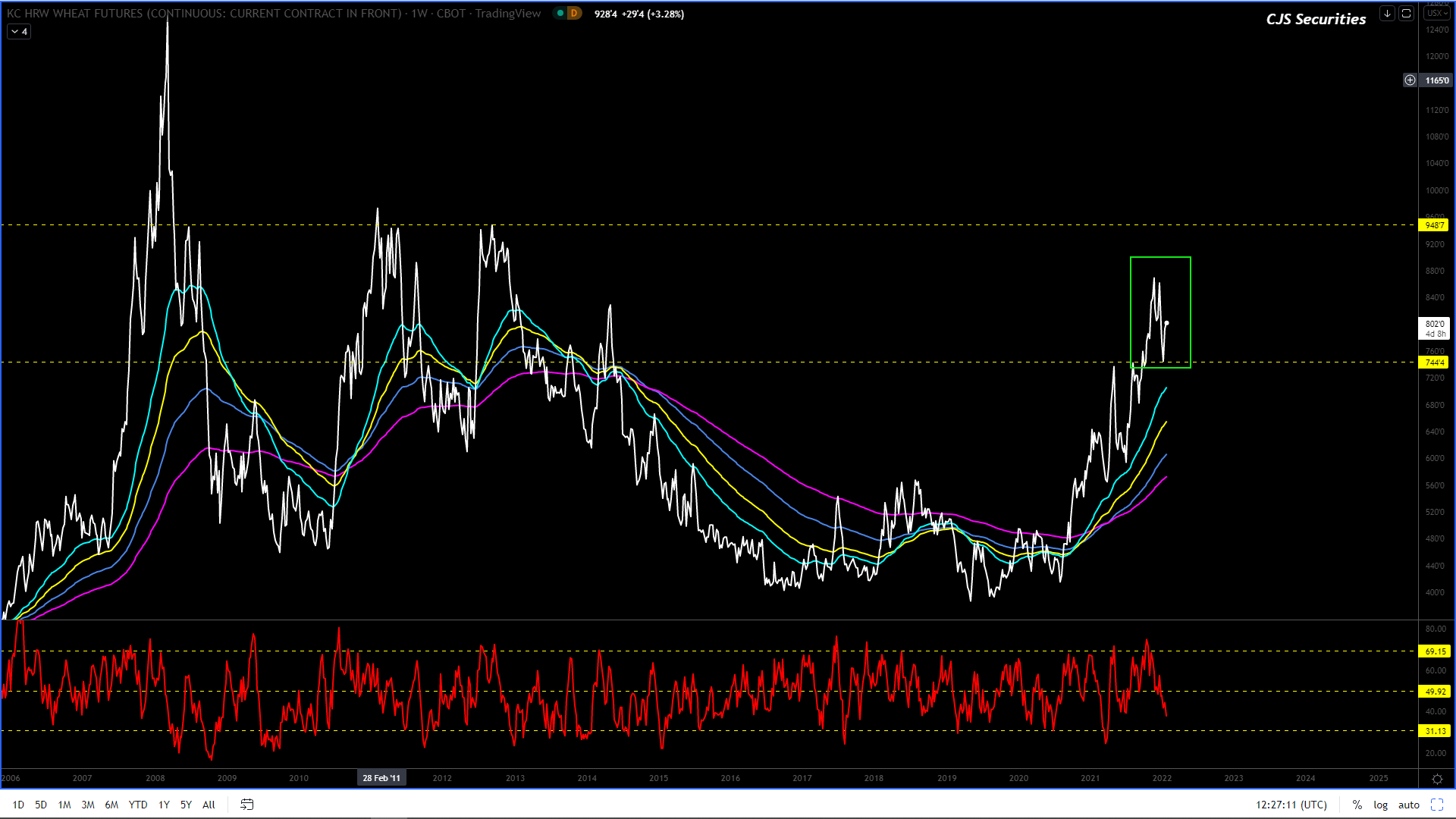Open the USX currency dropdown
The height and width of the screenshot is (819, 1456).
coord(1436,14)
